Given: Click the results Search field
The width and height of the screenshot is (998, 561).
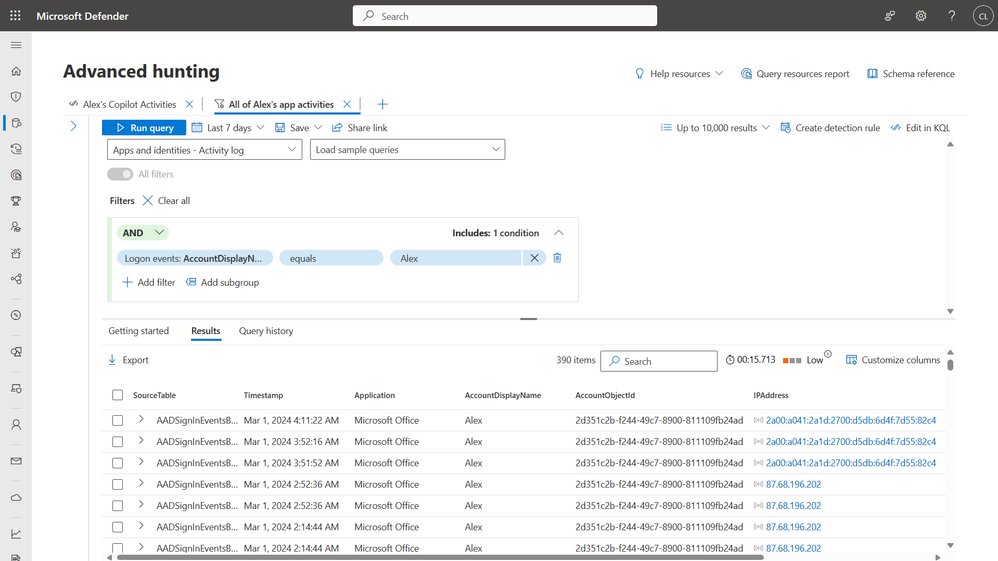Looking at the screenshot, I should tap(659, 361).
